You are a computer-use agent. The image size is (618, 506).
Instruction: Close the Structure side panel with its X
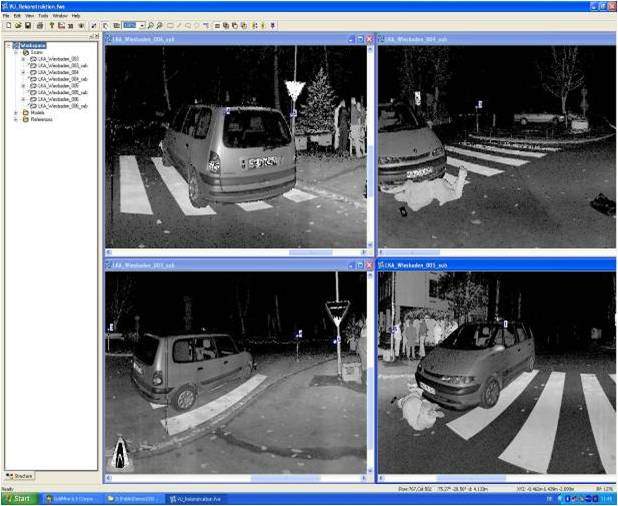tap(96, 36)
